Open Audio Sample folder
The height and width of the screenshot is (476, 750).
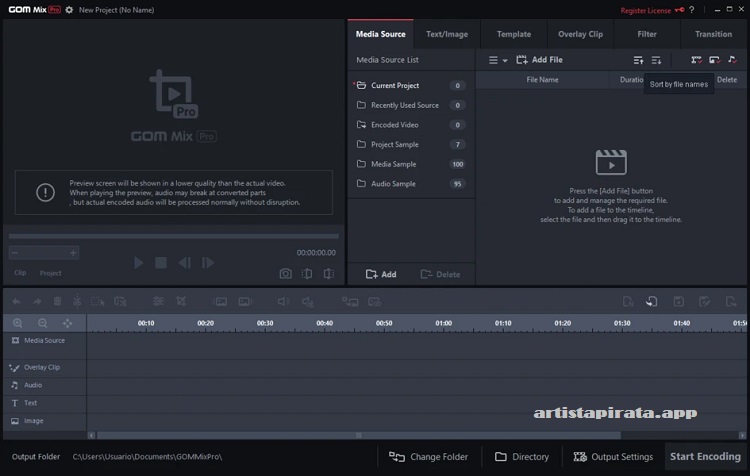pos(411,183)
